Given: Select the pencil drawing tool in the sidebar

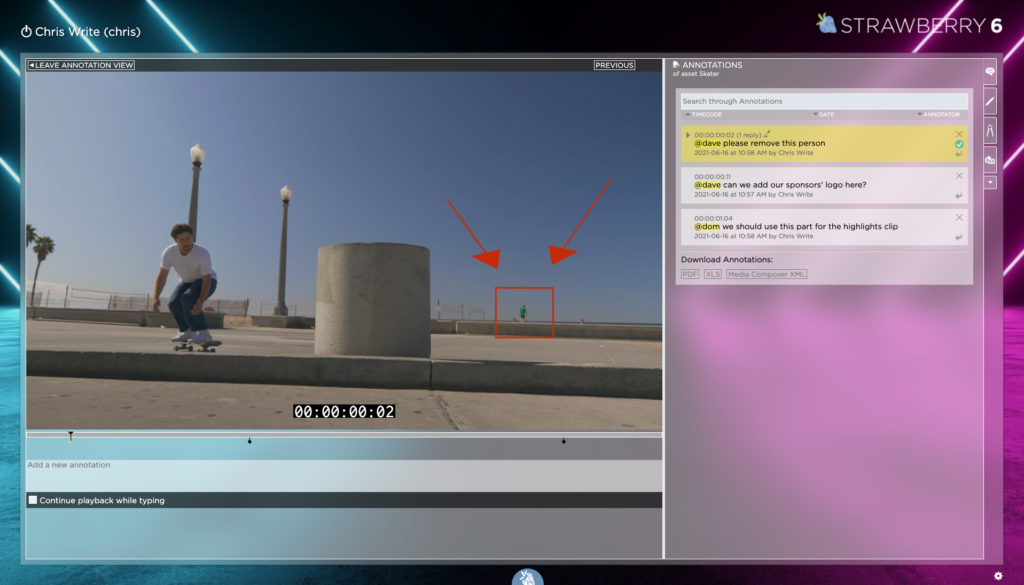Looking at the screenshot, I should 990,101.
